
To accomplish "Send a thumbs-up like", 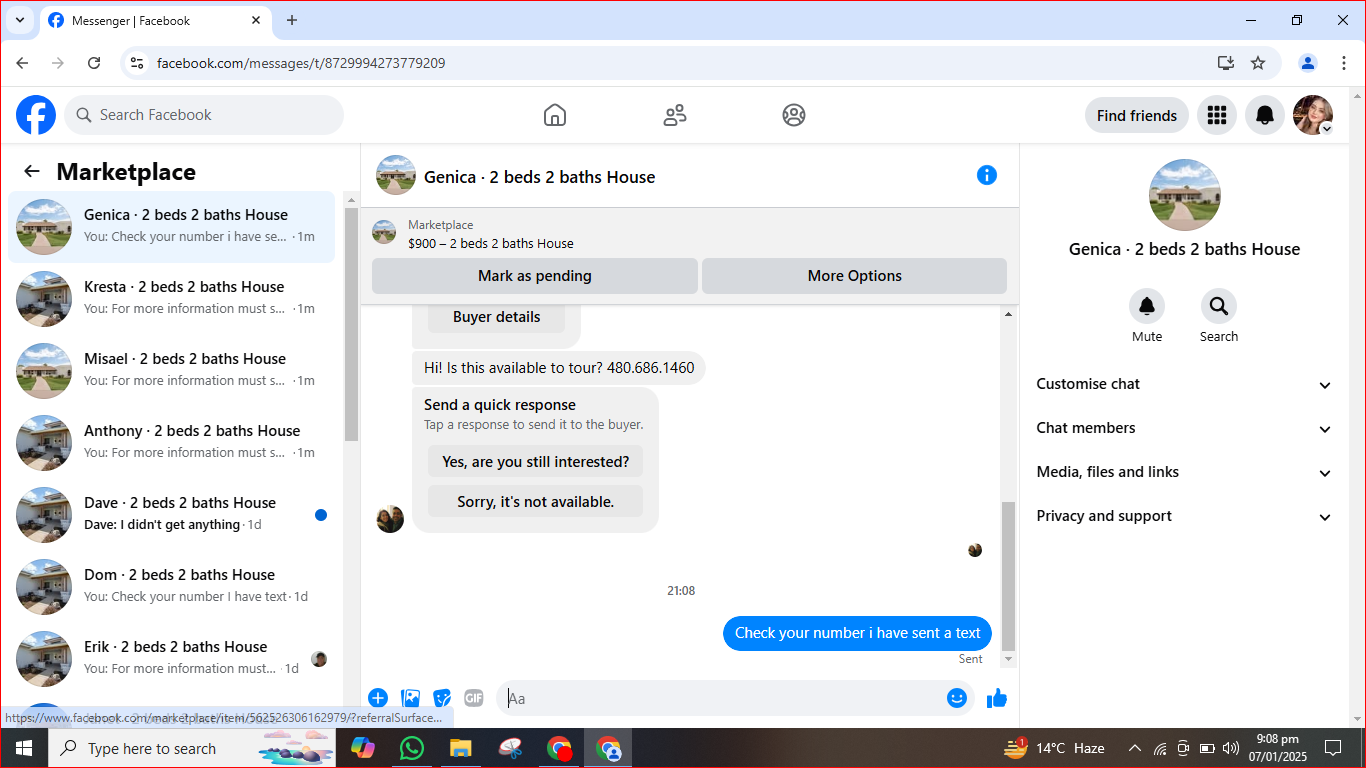I will (x=997, y=698).
